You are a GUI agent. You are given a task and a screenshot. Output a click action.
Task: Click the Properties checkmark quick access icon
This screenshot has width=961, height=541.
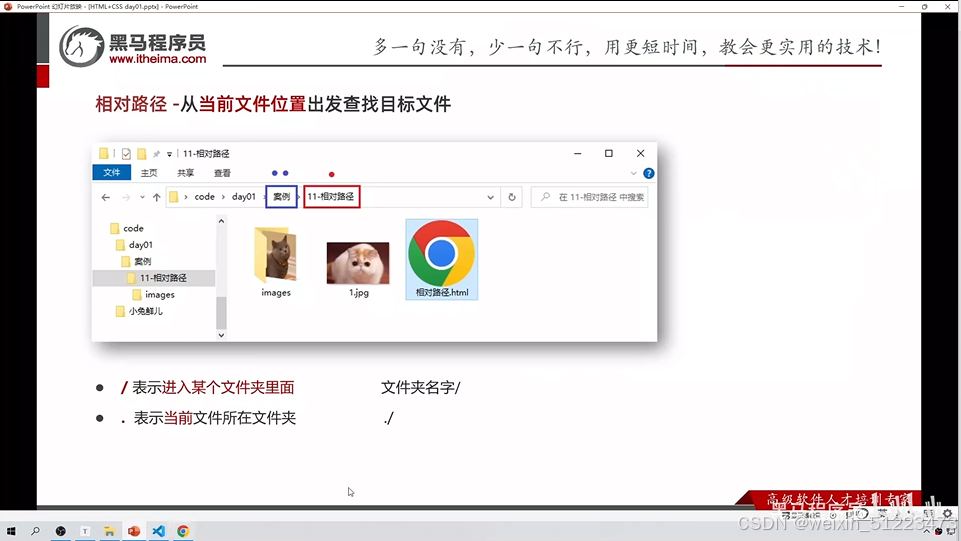tap(126, 154)
